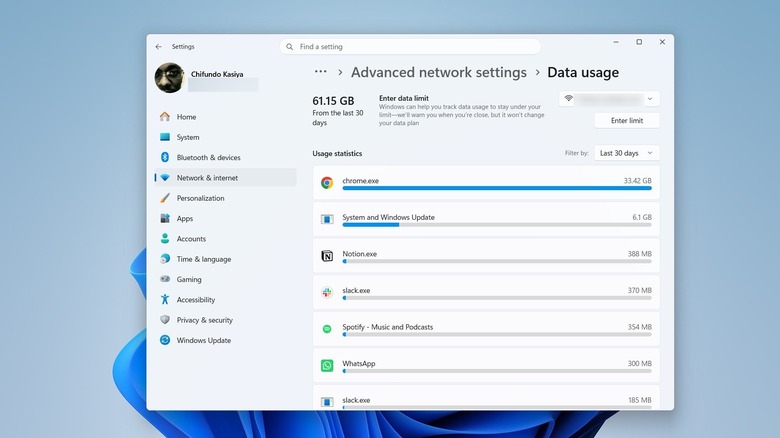Click the Home house icon
This screenshot has height=438, width=780.
(165, 116)
